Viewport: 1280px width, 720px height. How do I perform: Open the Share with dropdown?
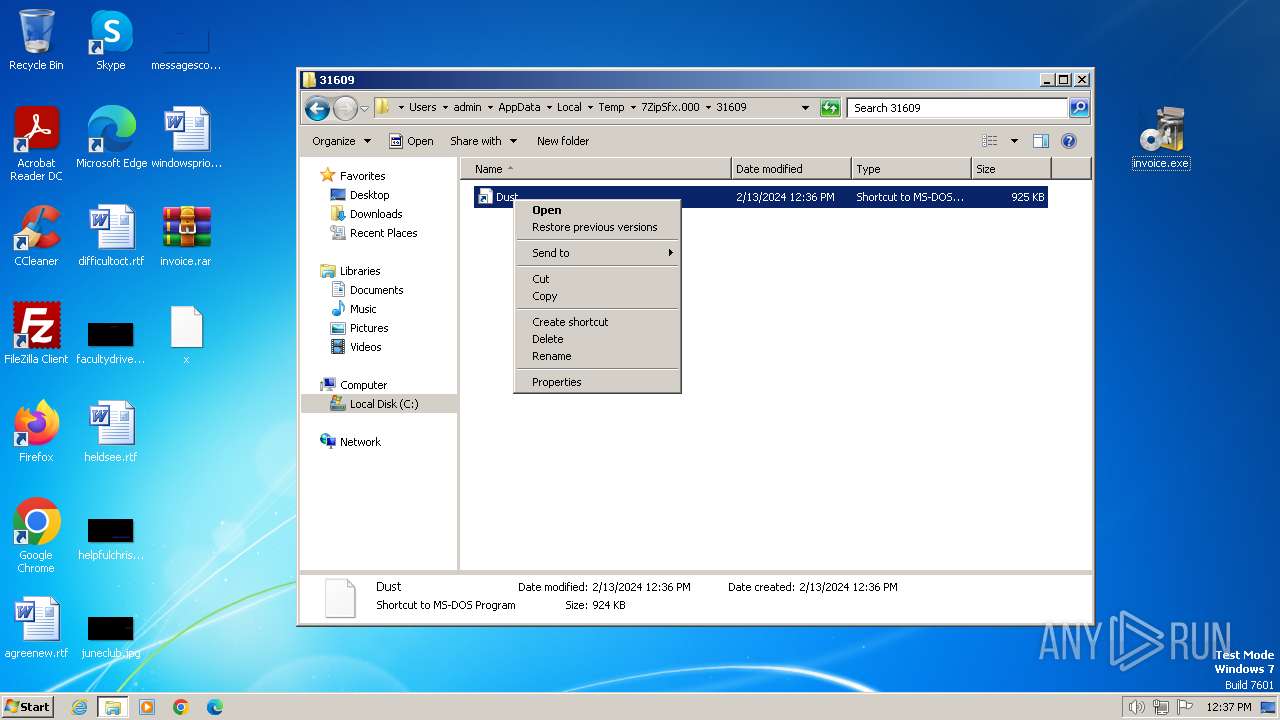483,141
